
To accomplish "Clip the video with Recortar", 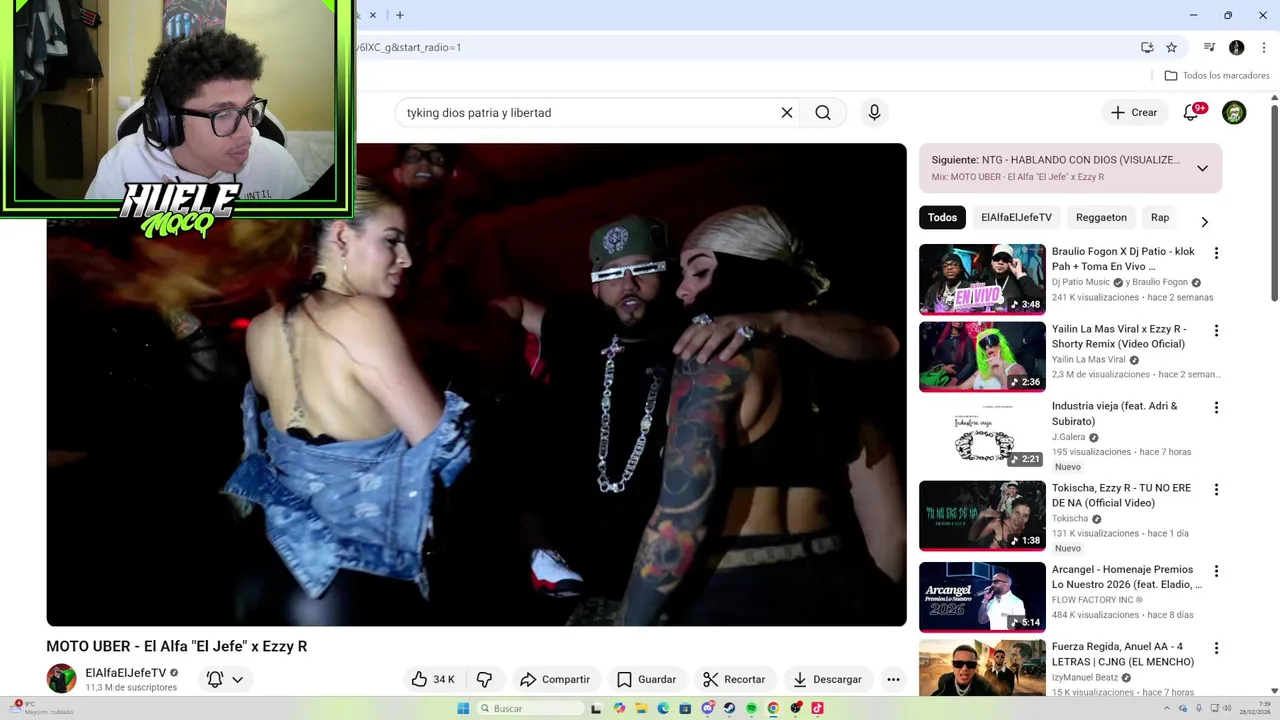I will point(734,679).
